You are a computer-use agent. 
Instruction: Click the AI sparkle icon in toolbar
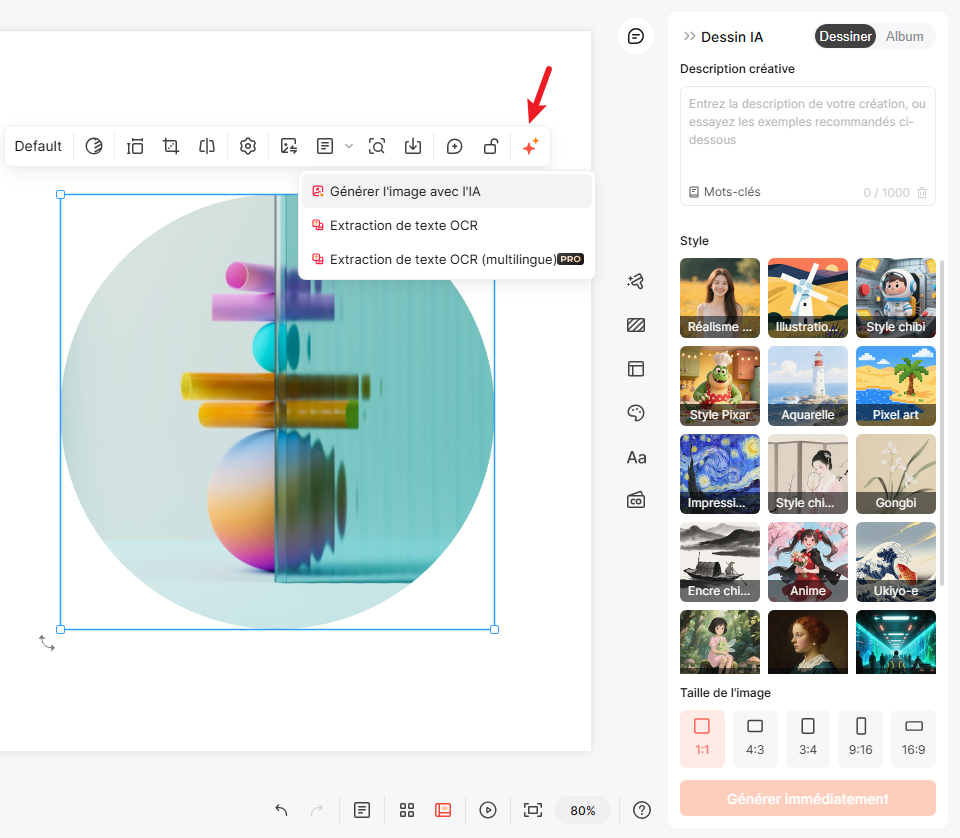pyautogui.click(x=530, y=146)
